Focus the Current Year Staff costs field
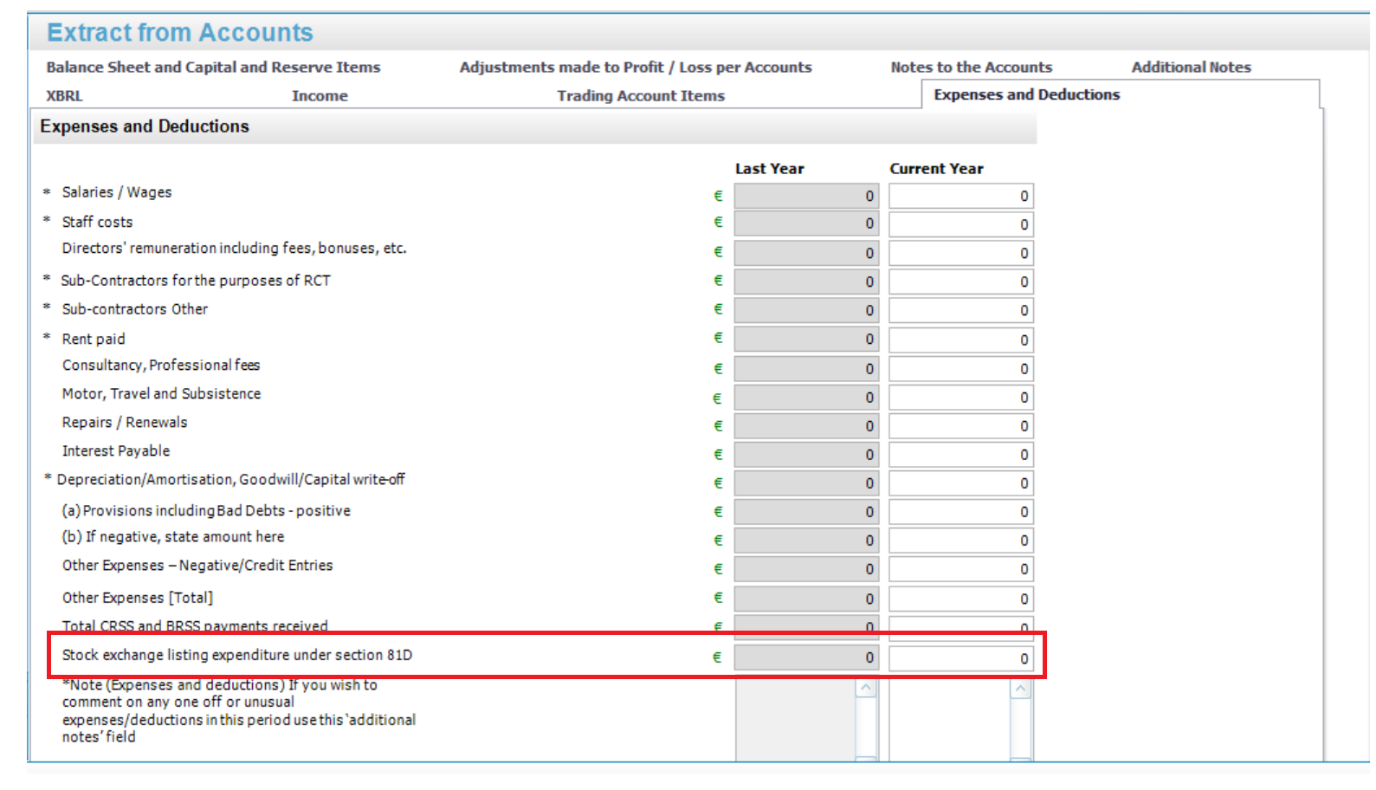Viewport: 1376px width, 790px height. click(x=961, y=224)
